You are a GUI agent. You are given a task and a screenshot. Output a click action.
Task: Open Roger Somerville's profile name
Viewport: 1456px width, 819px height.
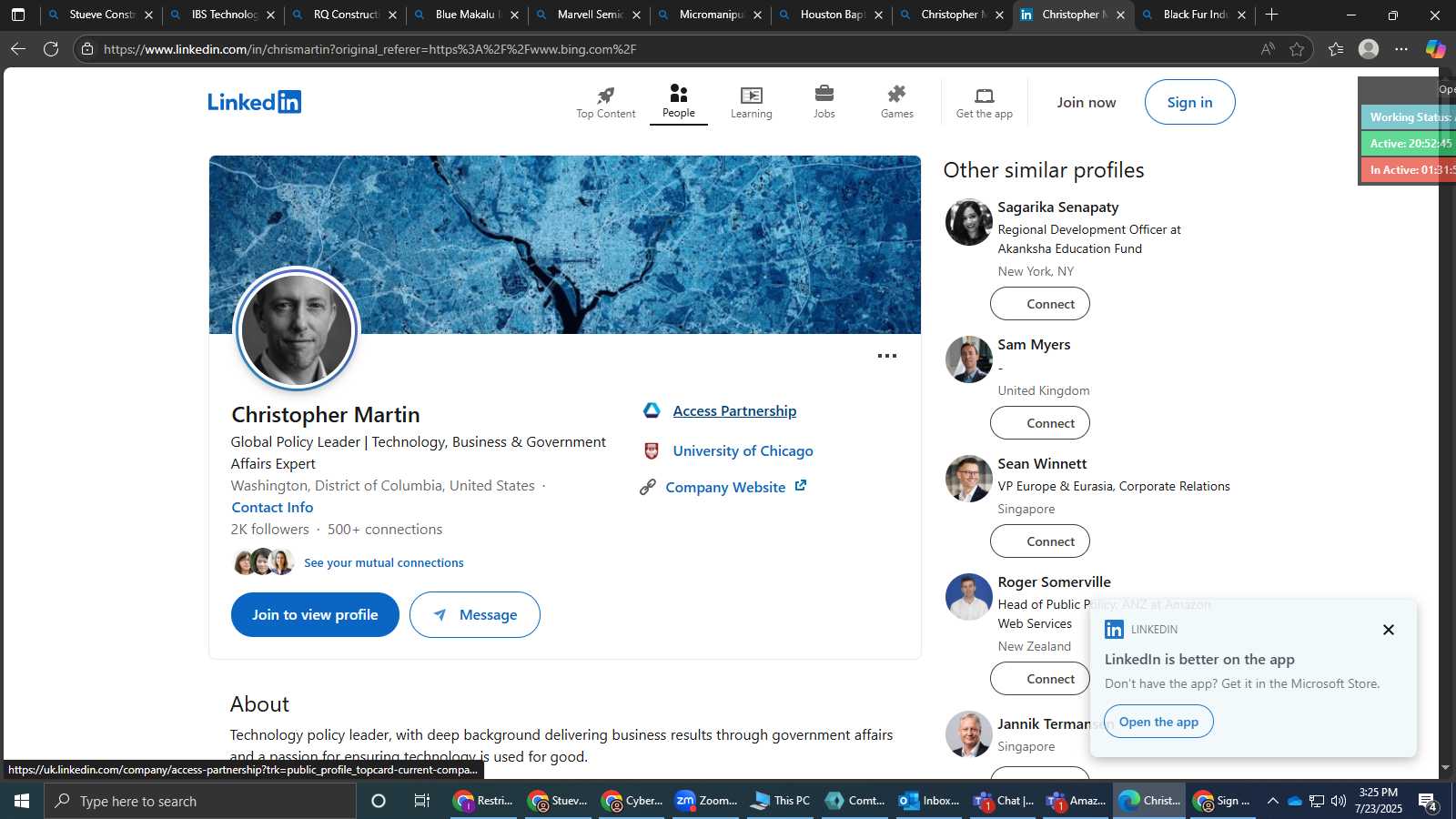(1054, 581)
